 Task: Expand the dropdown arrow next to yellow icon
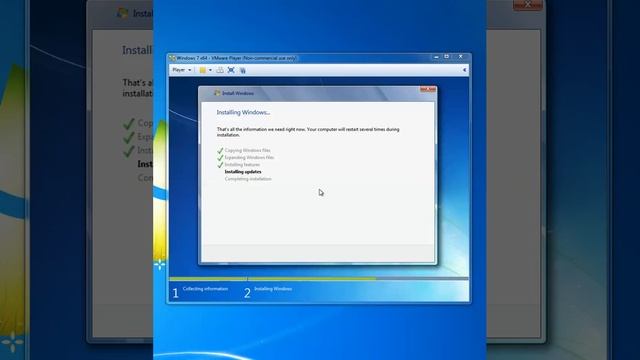pyautogui.click(x=210, y=70)
